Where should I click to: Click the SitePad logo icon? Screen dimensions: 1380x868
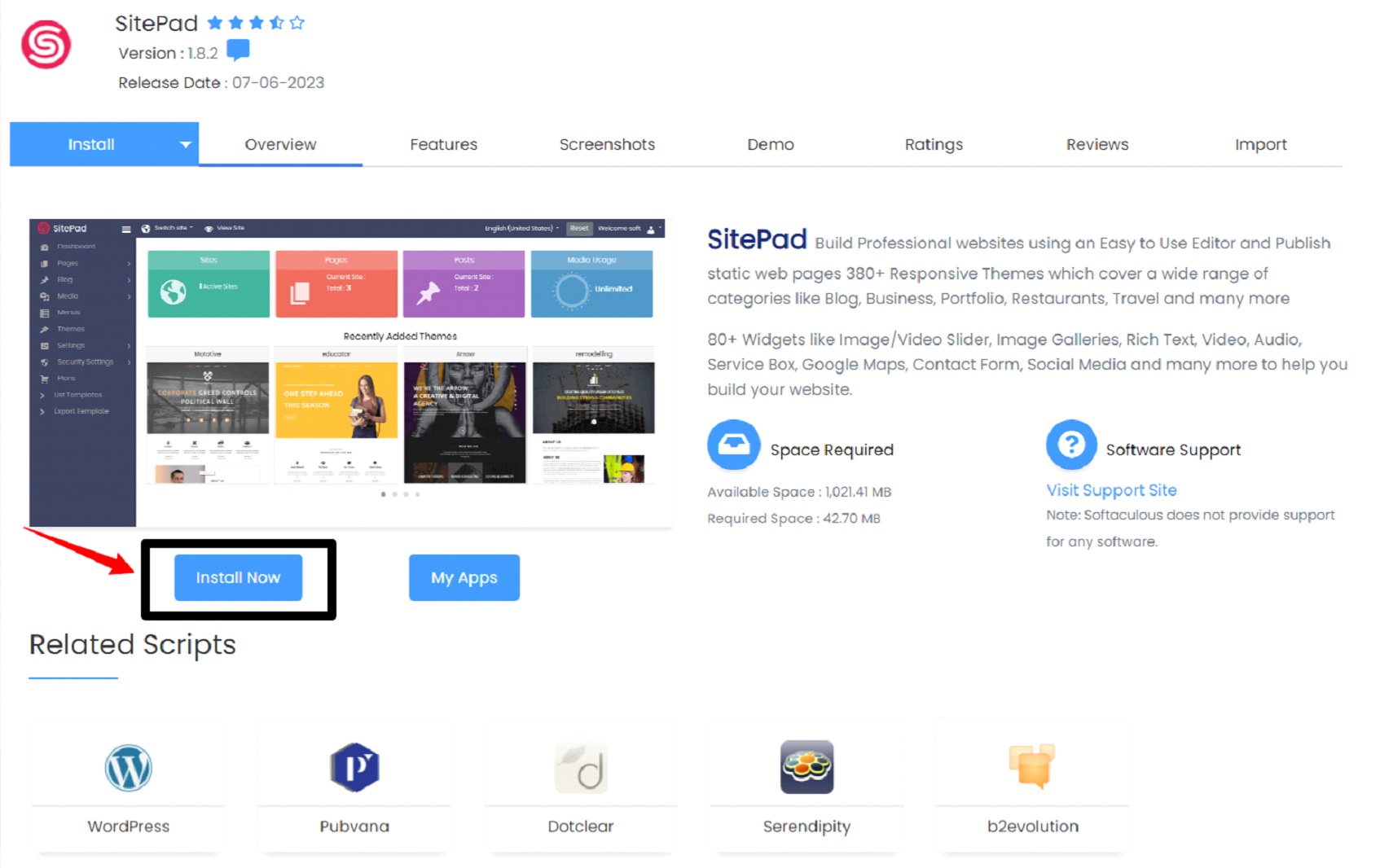[x=46, y=45]
